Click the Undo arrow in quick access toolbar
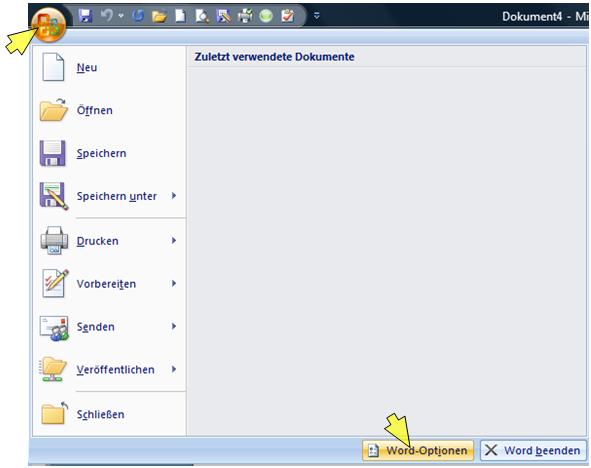This screenshot has width=591, height=468. click(x=107, y=15)
